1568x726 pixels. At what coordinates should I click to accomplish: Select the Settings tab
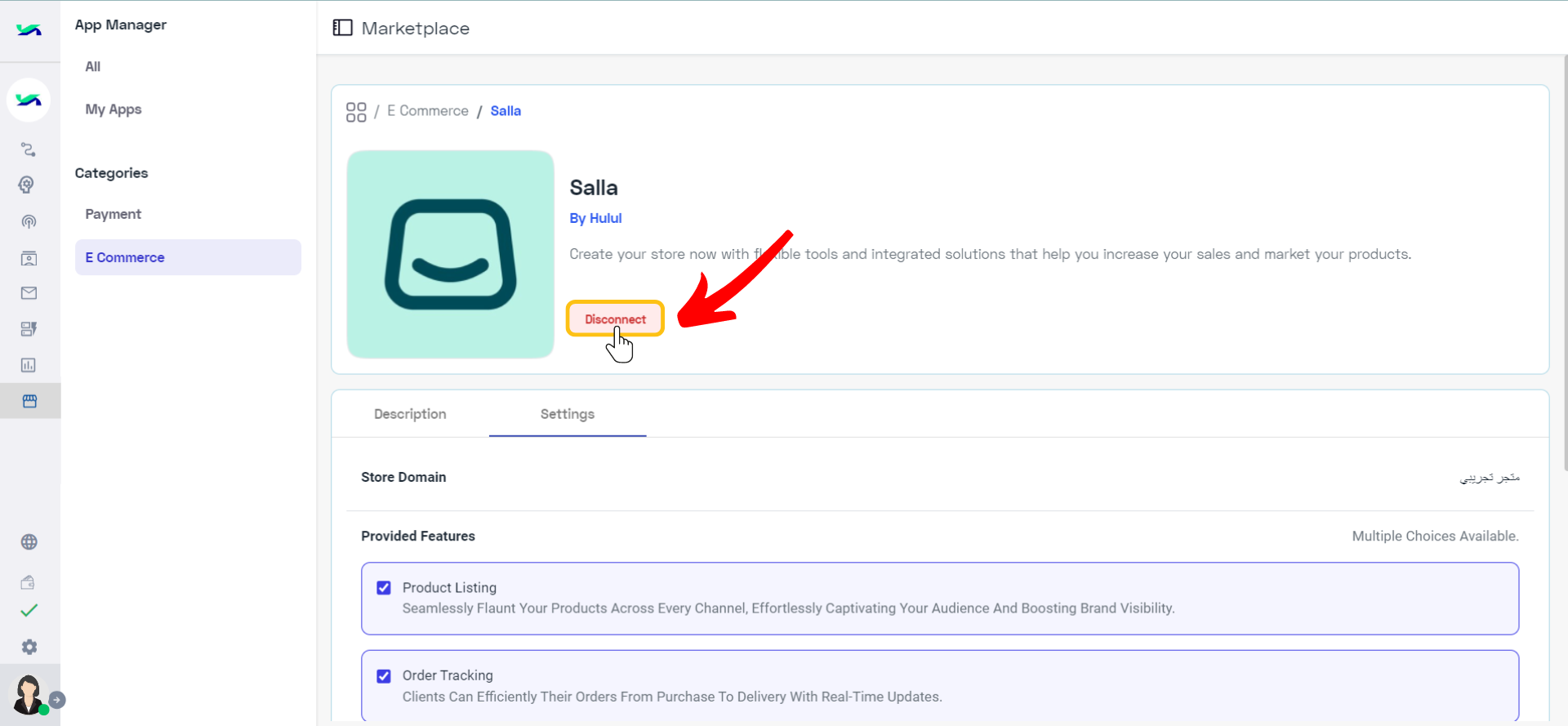[568, 414]
